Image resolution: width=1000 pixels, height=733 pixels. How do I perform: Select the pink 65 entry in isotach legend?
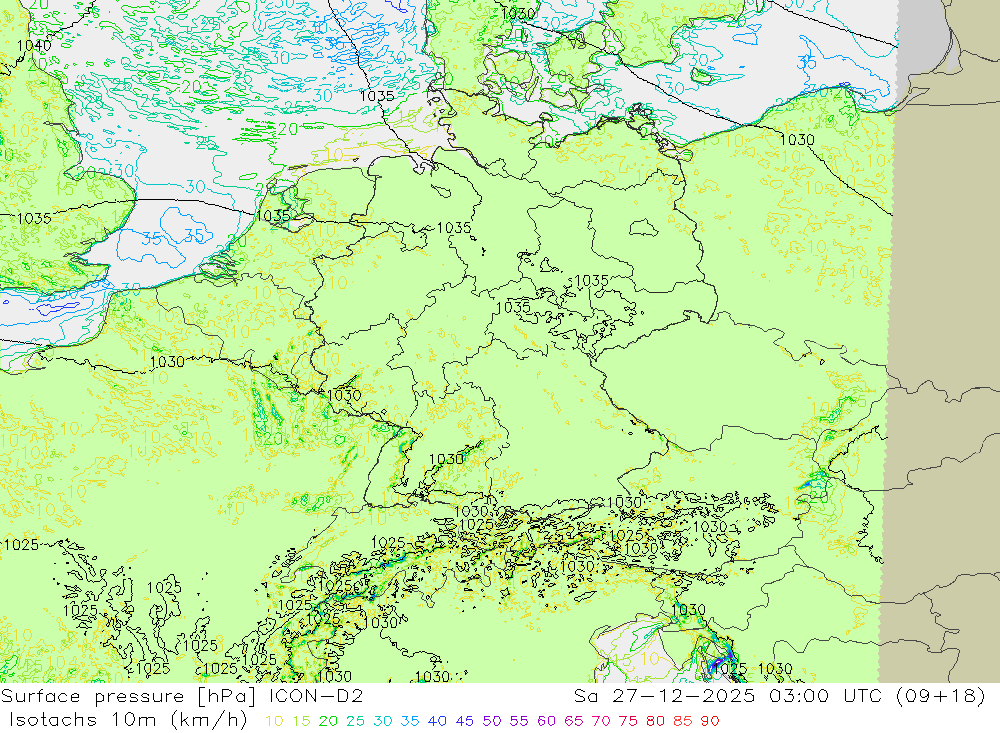pos(573,722)
